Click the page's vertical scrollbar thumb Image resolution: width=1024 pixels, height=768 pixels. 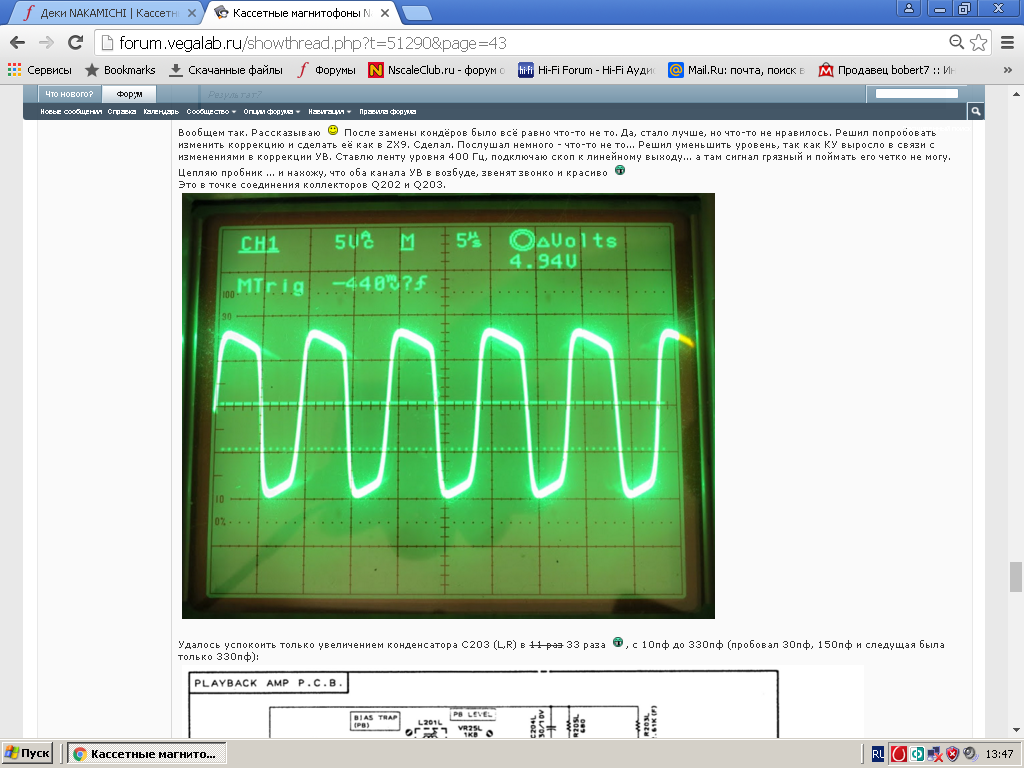tap(1015, 577)
